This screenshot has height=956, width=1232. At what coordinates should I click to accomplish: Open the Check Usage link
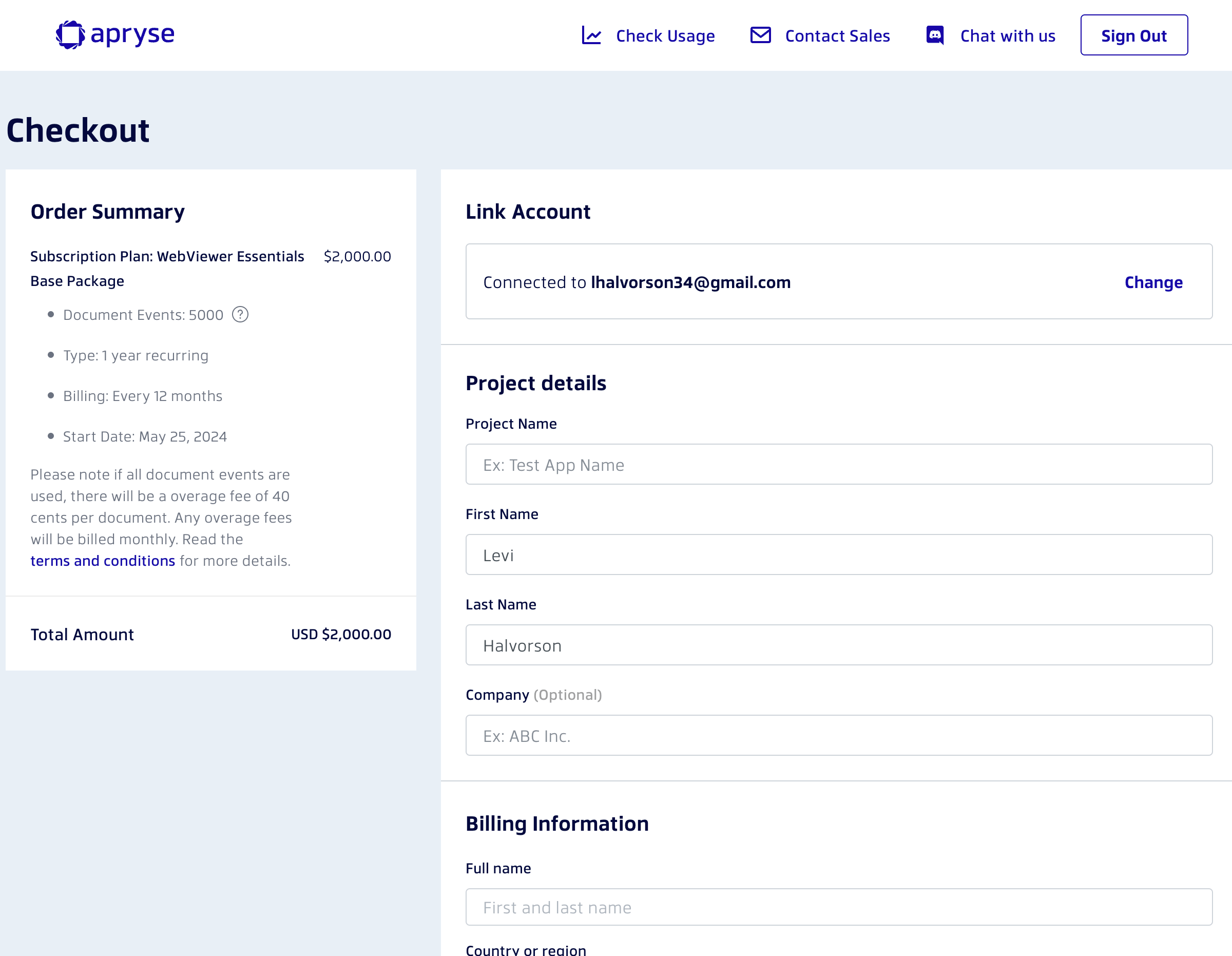[665, 35]
